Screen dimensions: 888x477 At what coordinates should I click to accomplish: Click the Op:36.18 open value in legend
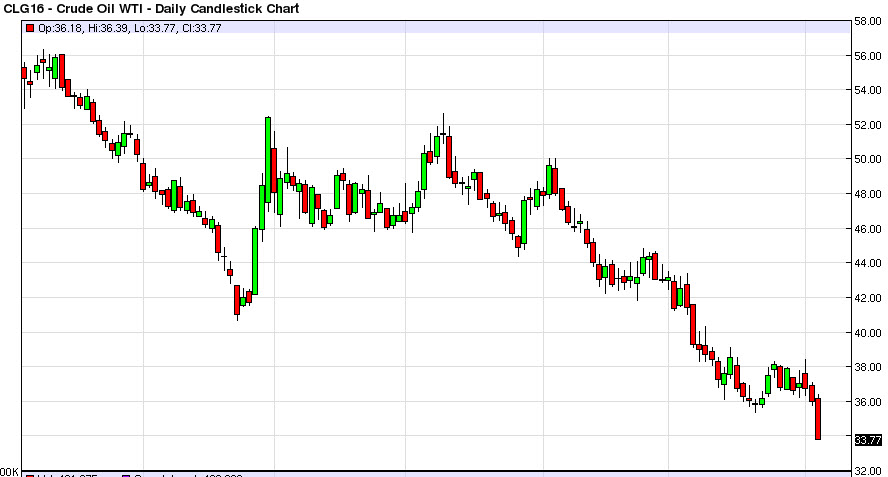point(60,28)
